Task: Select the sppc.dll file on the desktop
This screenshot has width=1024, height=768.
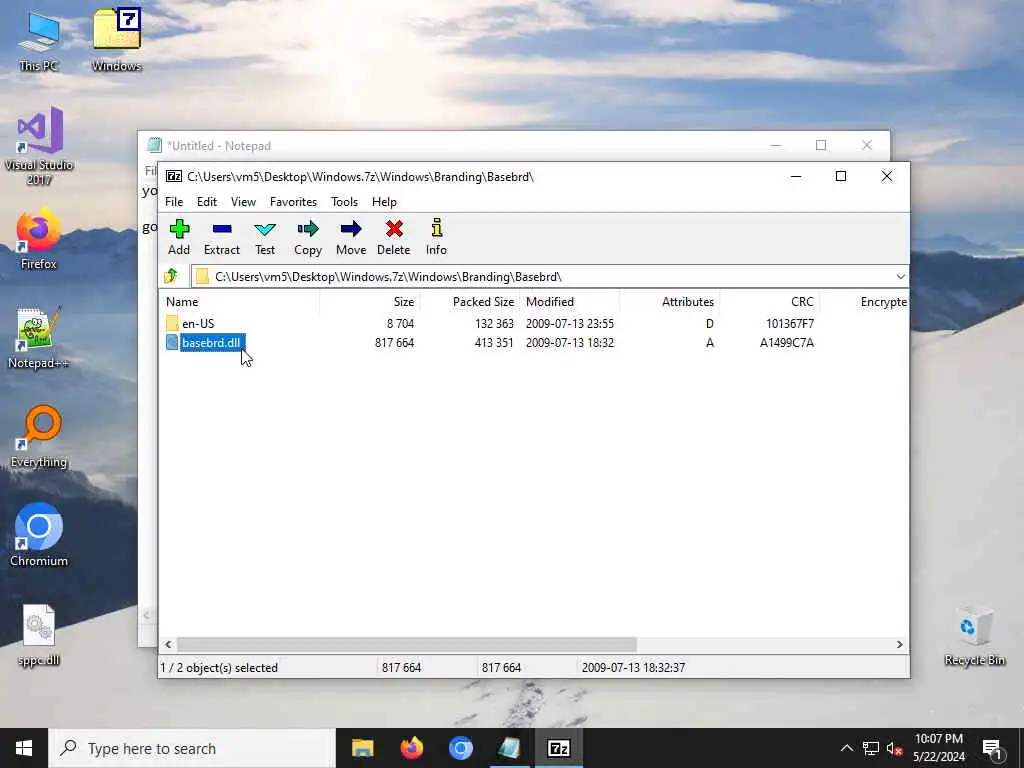Action: 39,635
